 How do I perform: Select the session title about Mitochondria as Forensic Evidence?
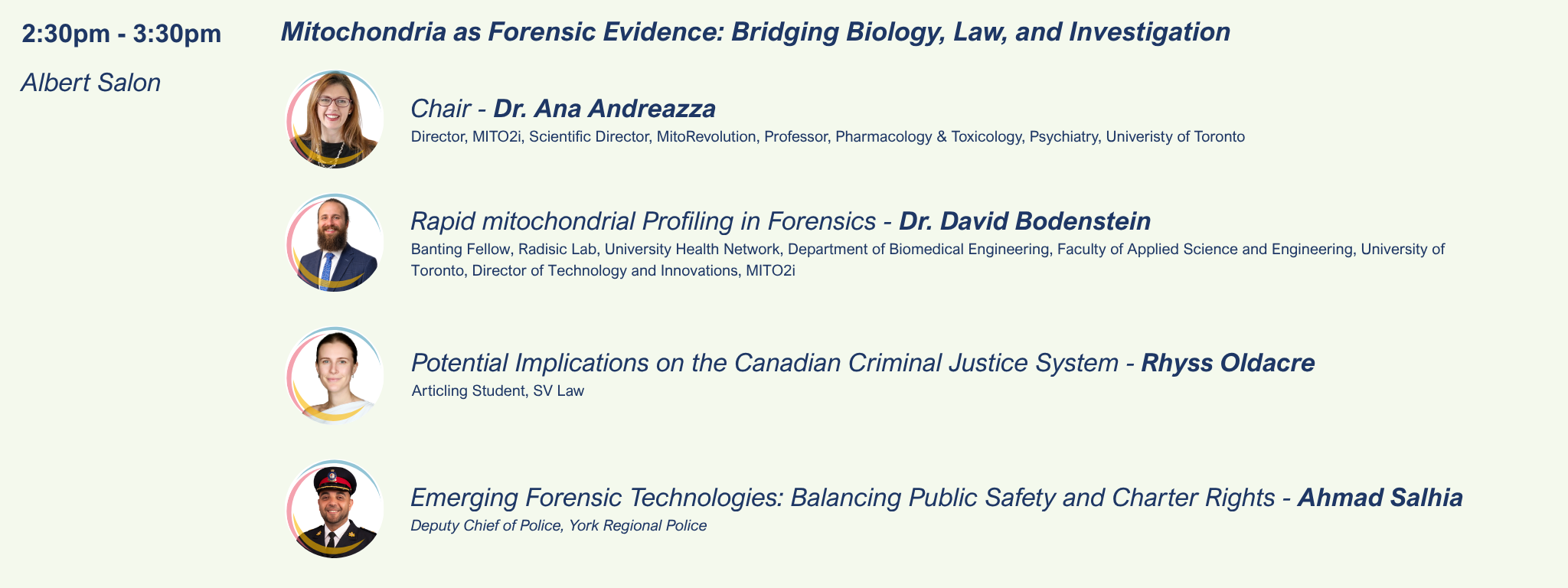(x=756, y=32)
